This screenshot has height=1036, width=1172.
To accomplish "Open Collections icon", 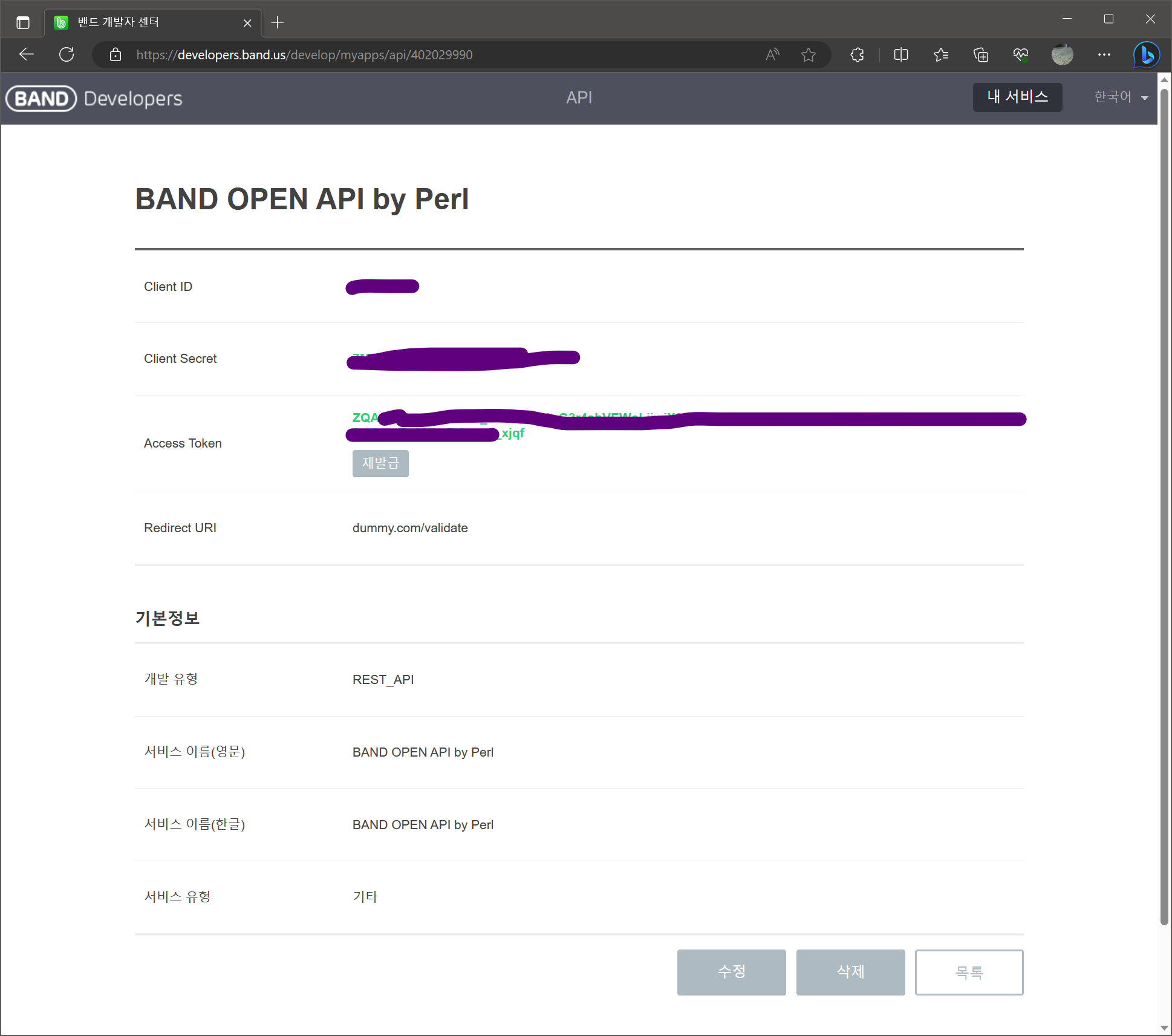I will [981, 55].
